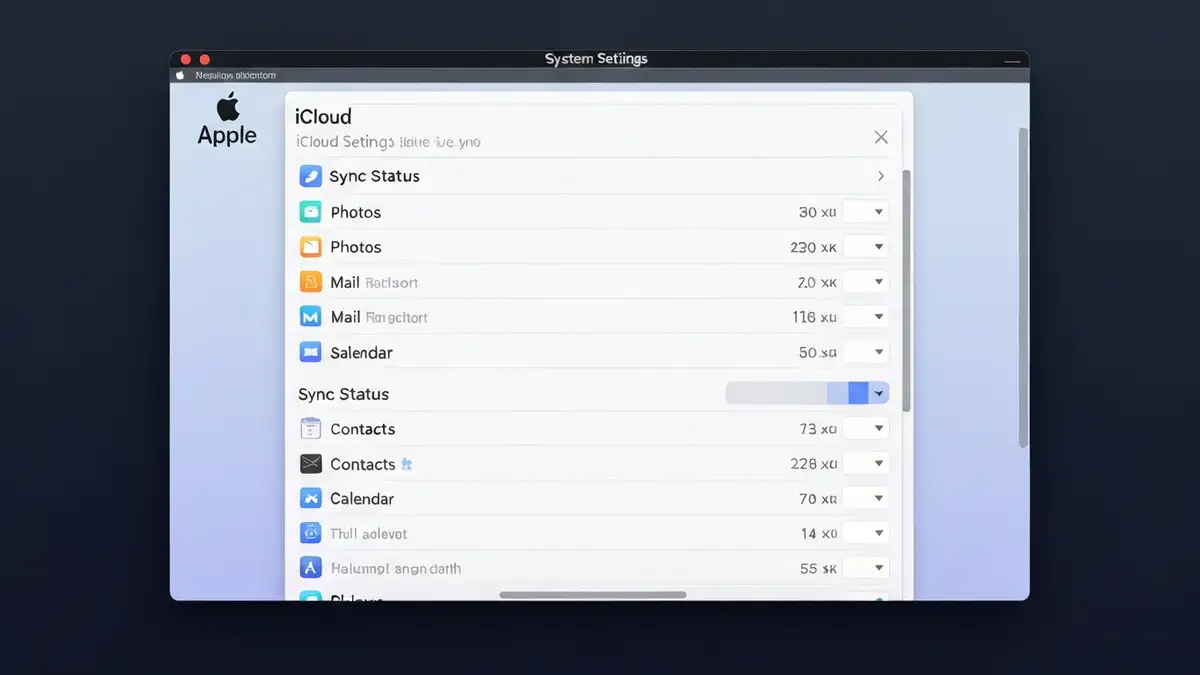Open the dropdown in the 55 sk row
Viewport: 1200px width, 675px height.
(x=866, y=568)
